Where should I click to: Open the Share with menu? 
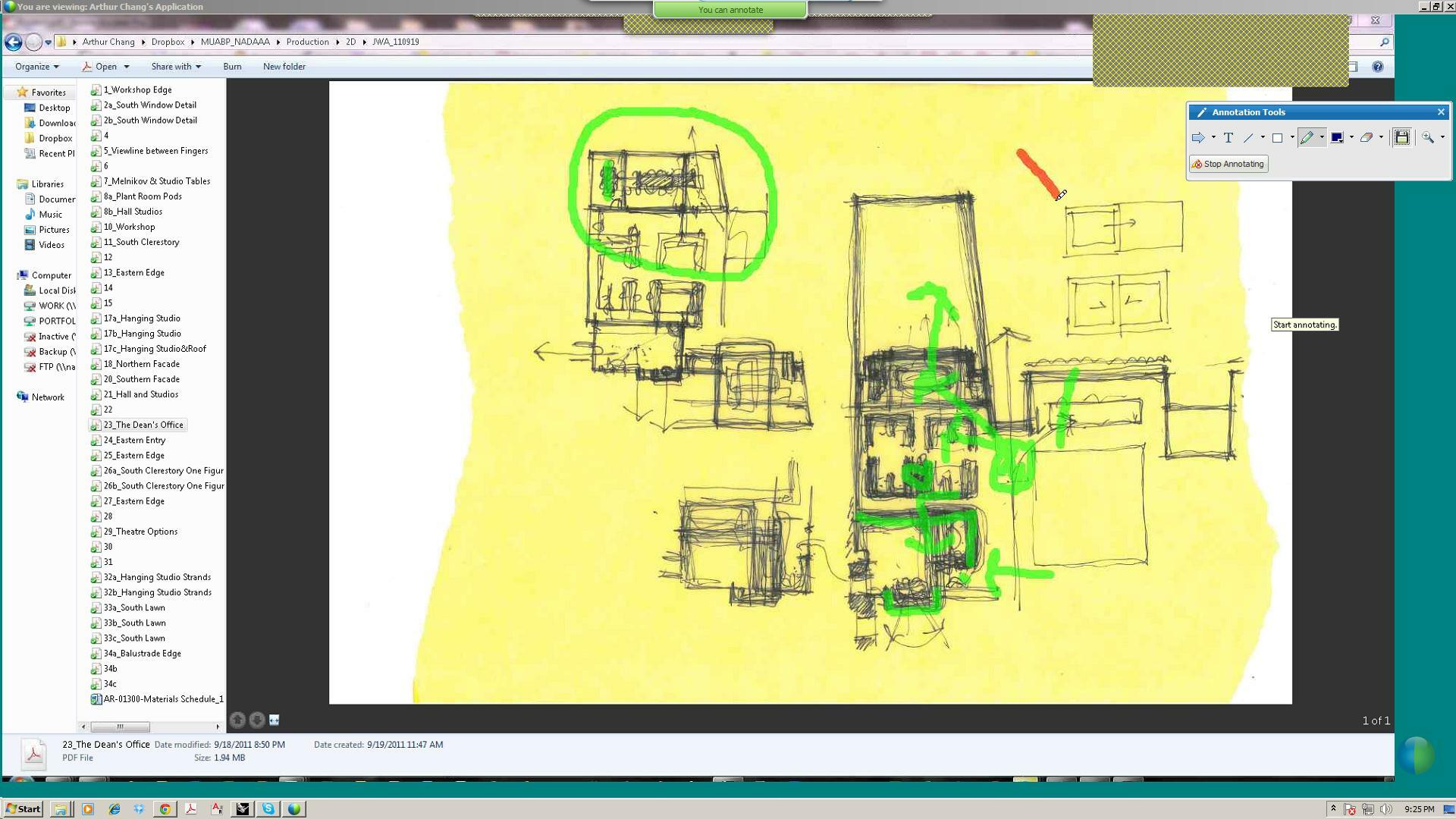[x=176, y=67]
